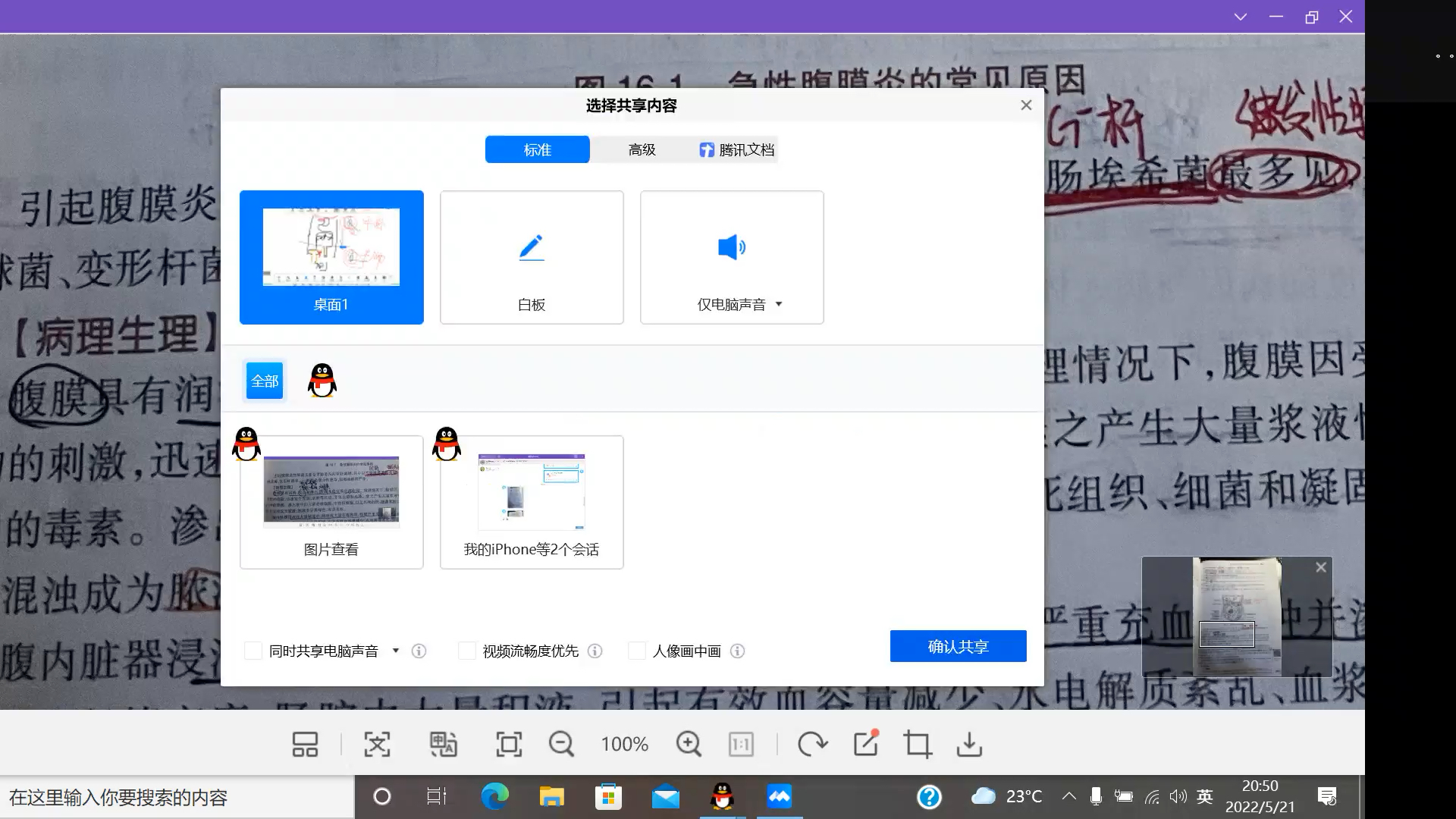This screenshot has height=819, width=1456.
Task: Open the 23°C weather widget
Action: tap(1006, 797)
